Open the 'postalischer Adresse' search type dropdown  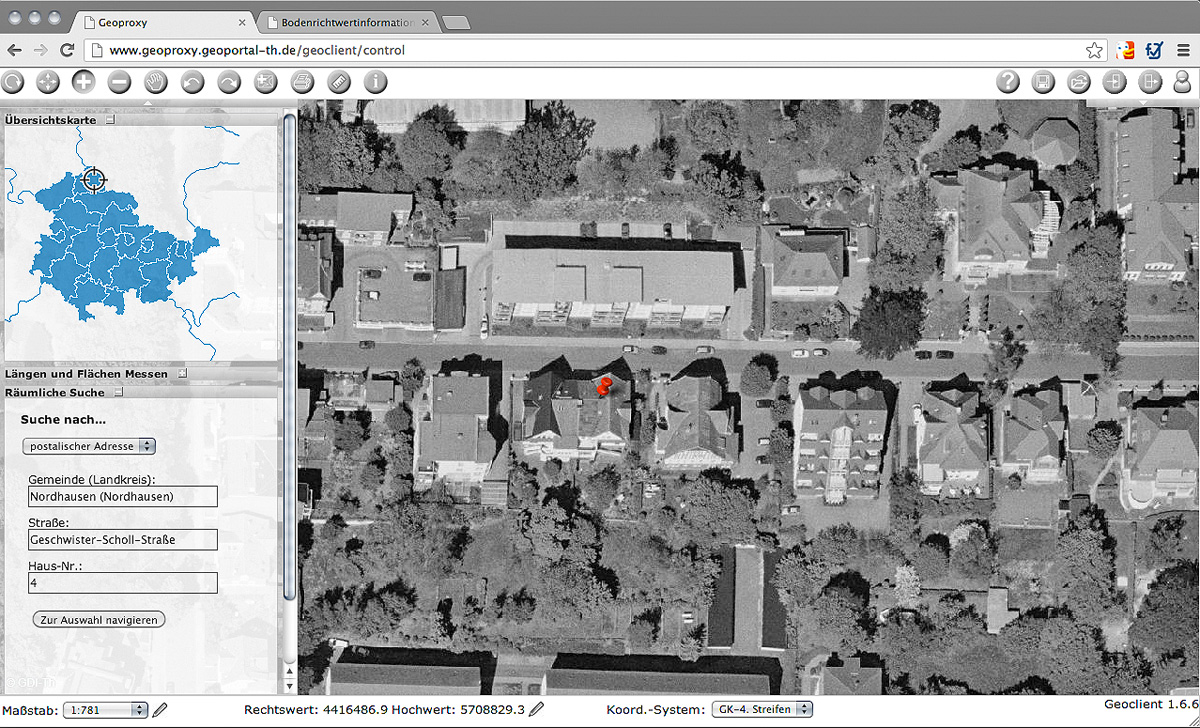[x=89, y=446]
